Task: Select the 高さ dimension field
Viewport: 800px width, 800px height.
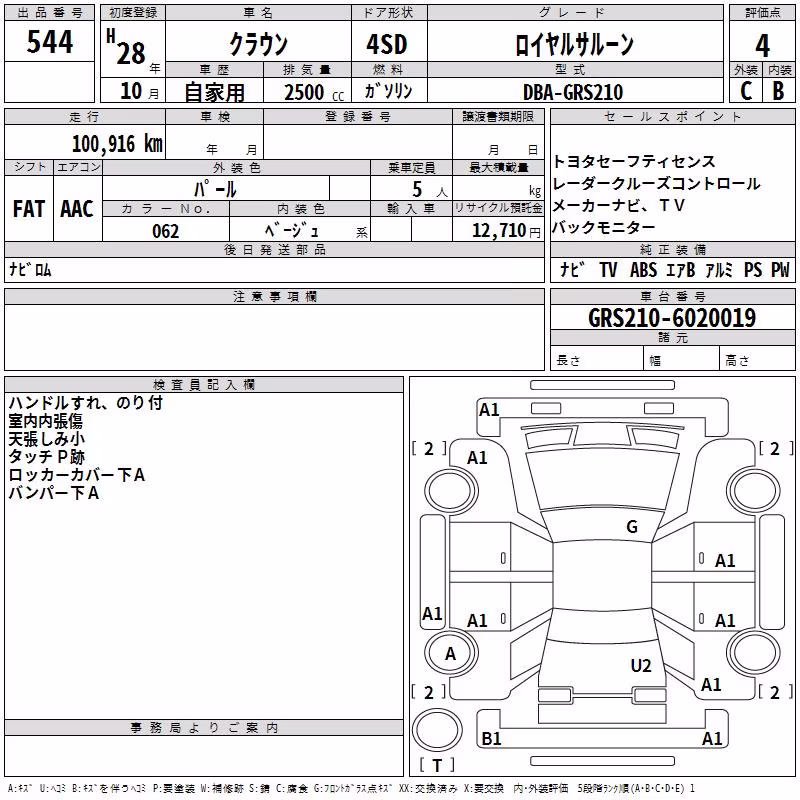Action: [757, 360]
